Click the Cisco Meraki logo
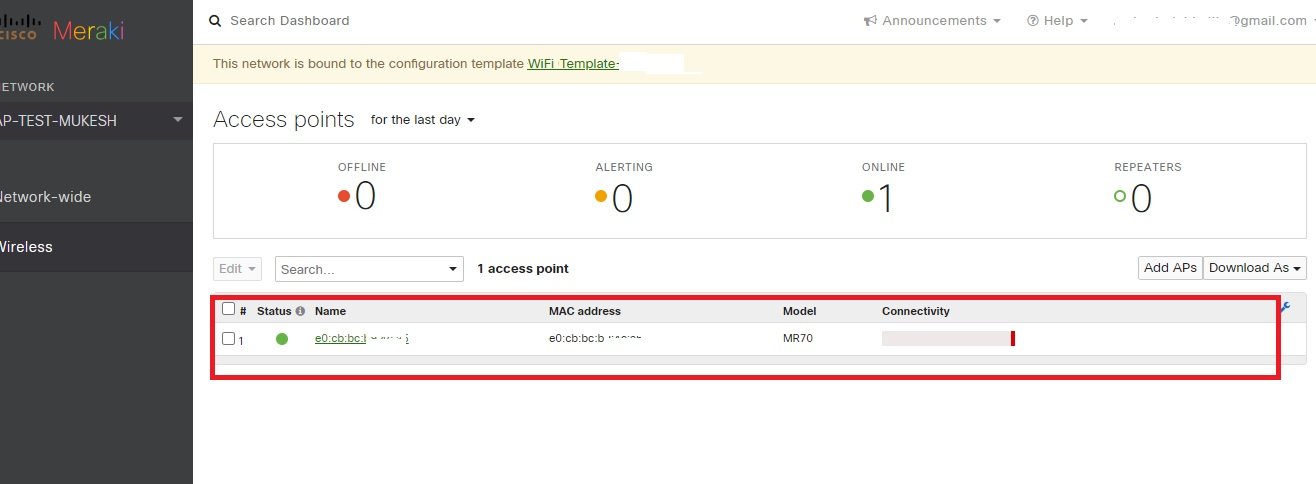This screenshot has width=1316, height=484. point(62,30)
